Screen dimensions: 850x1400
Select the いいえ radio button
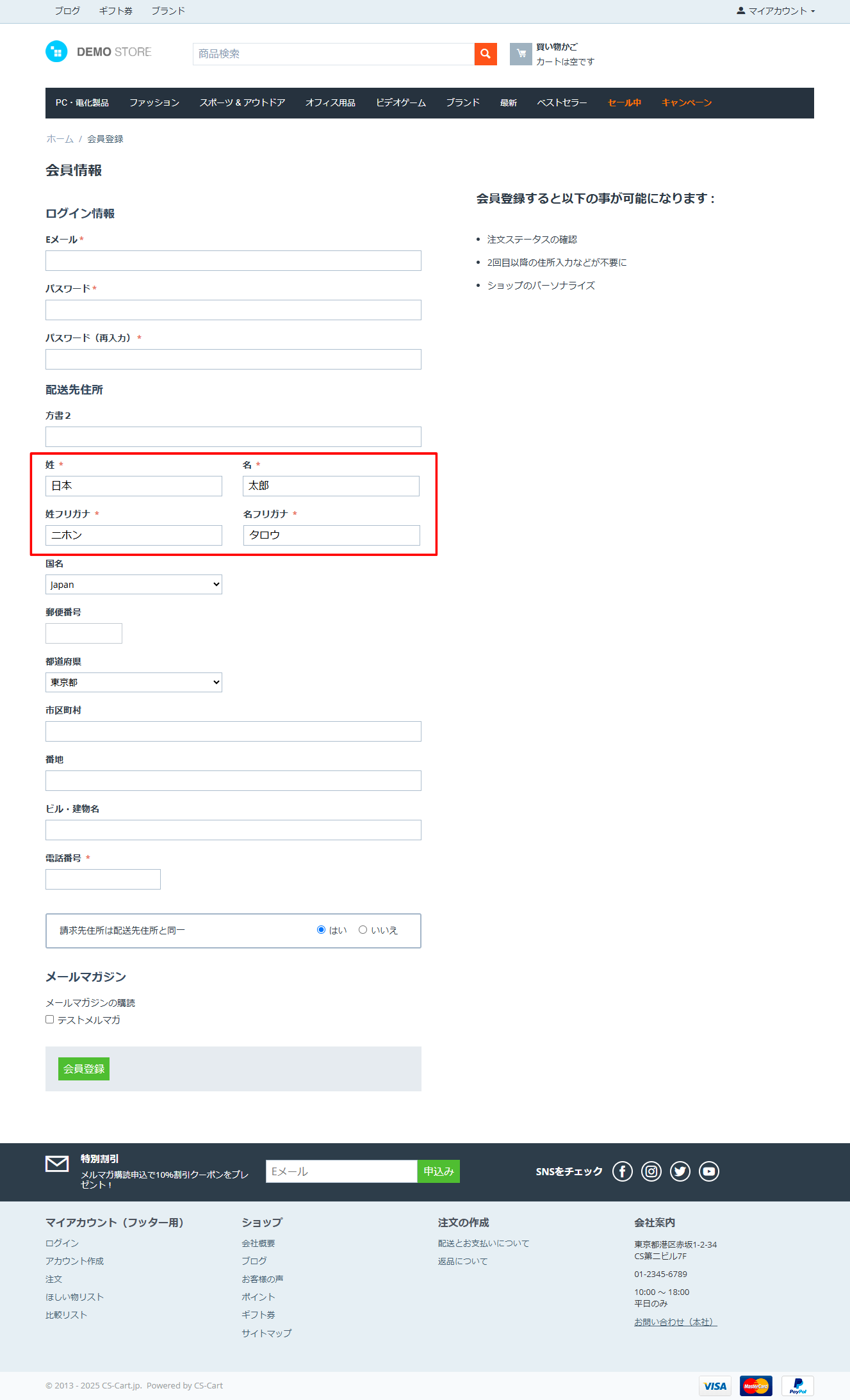click(x=363, y=930)
